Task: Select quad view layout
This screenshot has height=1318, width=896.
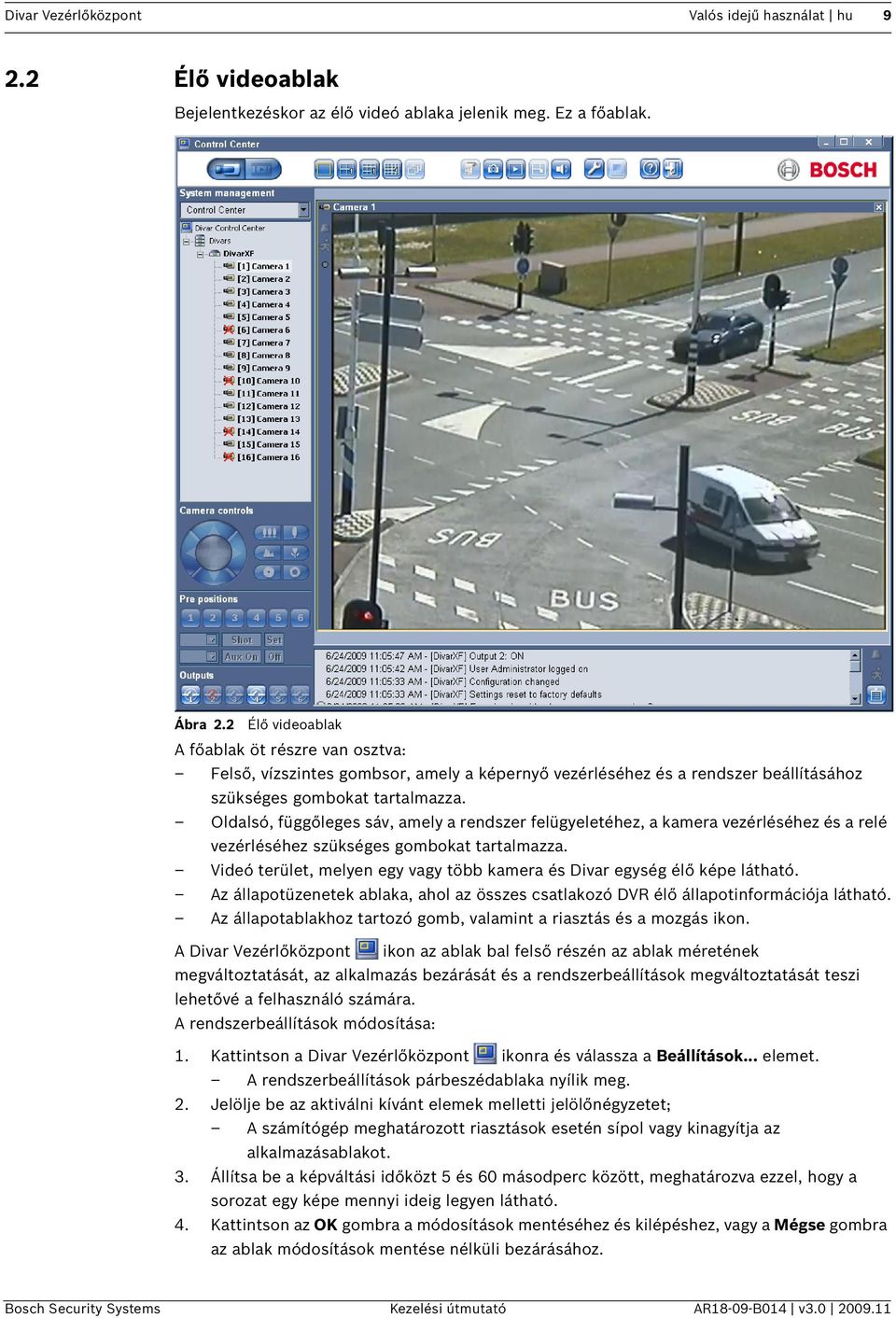Action: (x=346, y=169)
